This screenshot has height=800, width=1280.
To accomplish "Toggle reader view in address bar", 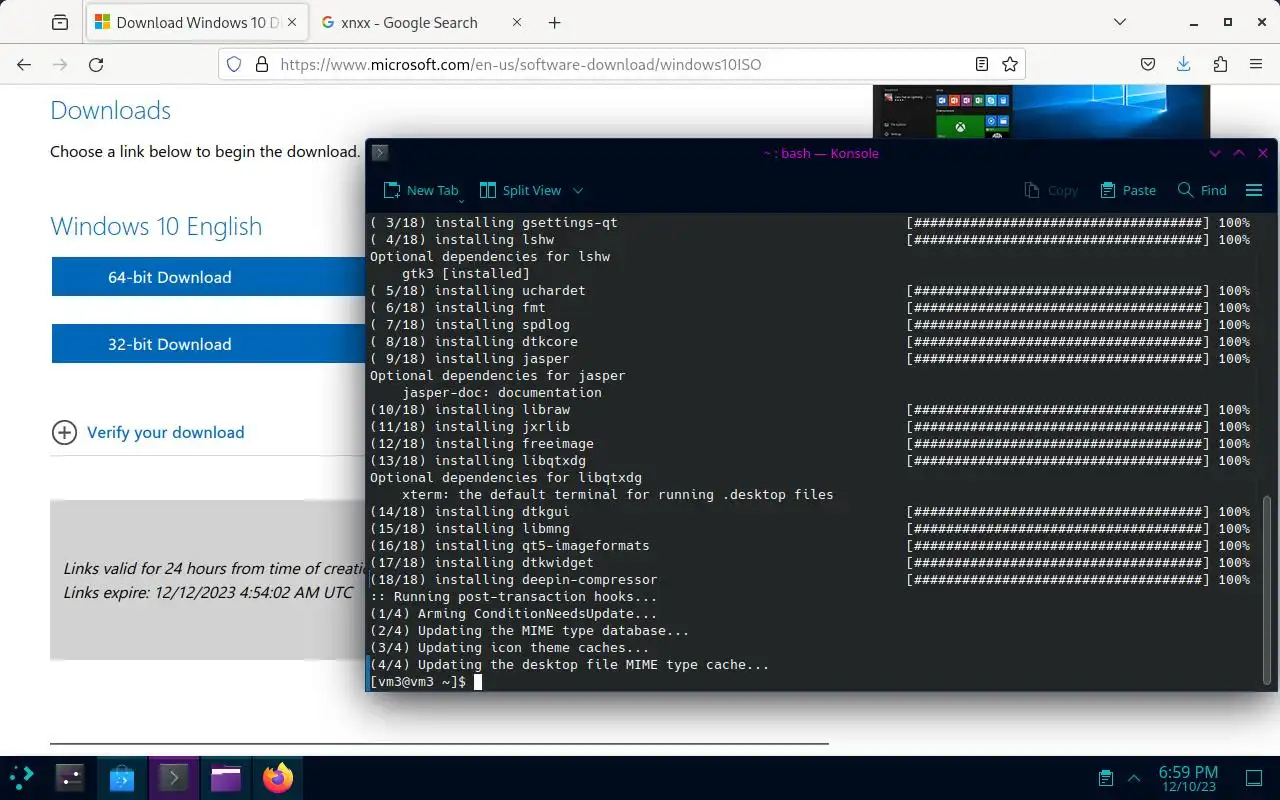I will [982, 64].
